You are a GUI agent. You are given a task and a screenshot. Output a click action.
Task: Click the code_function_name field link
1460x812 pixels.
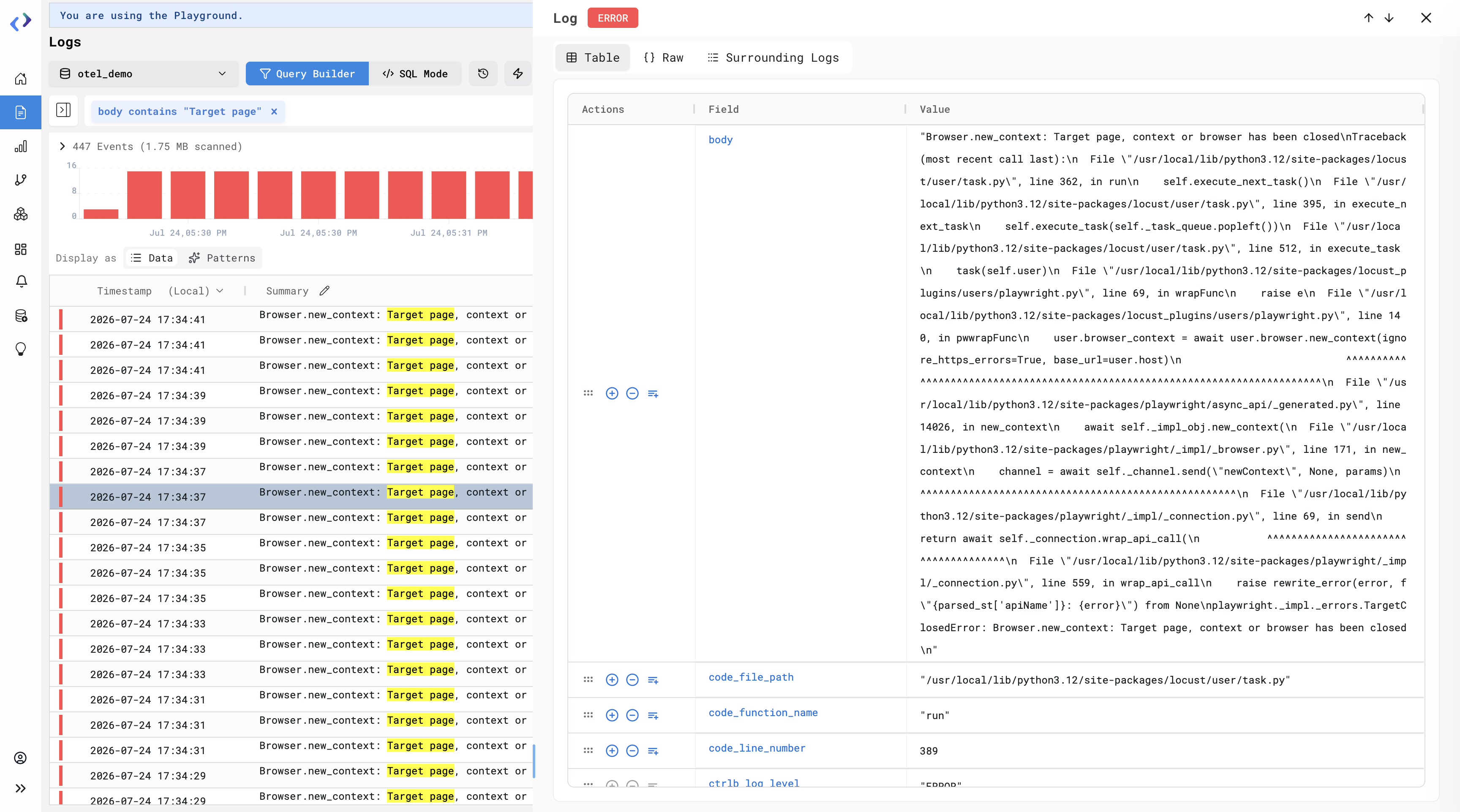[763, 713]
